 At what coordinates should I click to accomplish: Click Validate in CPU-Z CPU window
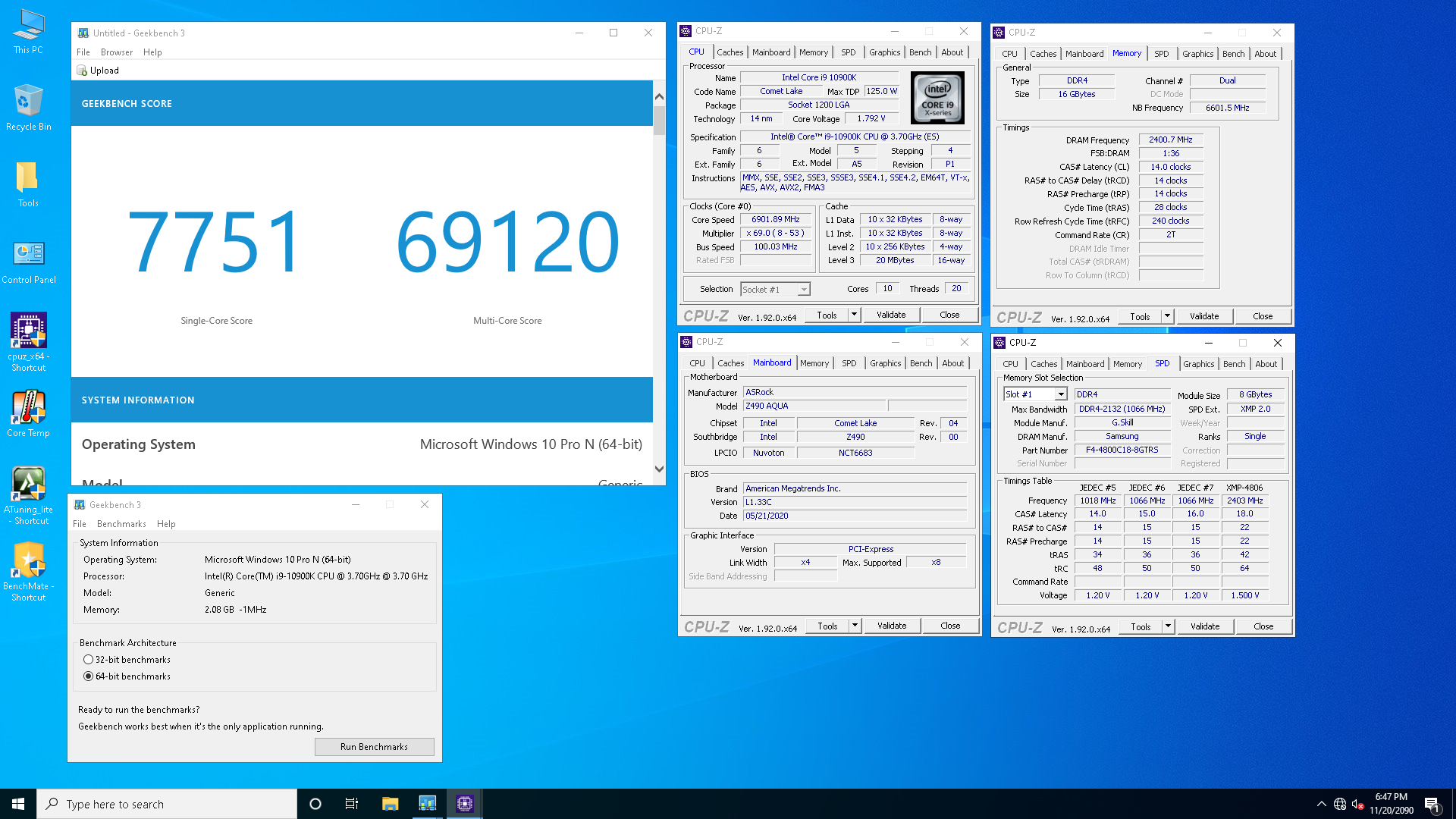891,315
